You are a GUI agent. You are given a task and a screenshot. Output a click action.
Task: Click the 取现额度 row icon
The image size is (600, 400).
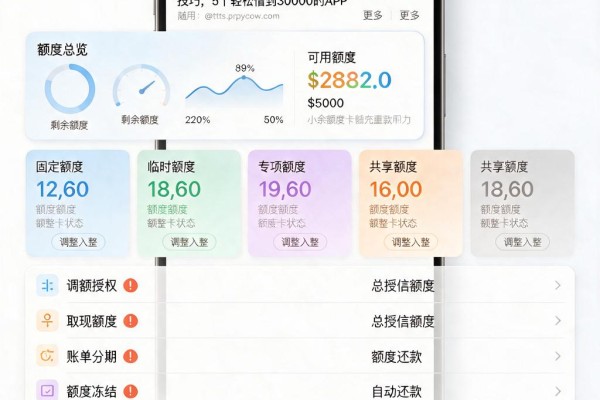[x=47, y=321]
